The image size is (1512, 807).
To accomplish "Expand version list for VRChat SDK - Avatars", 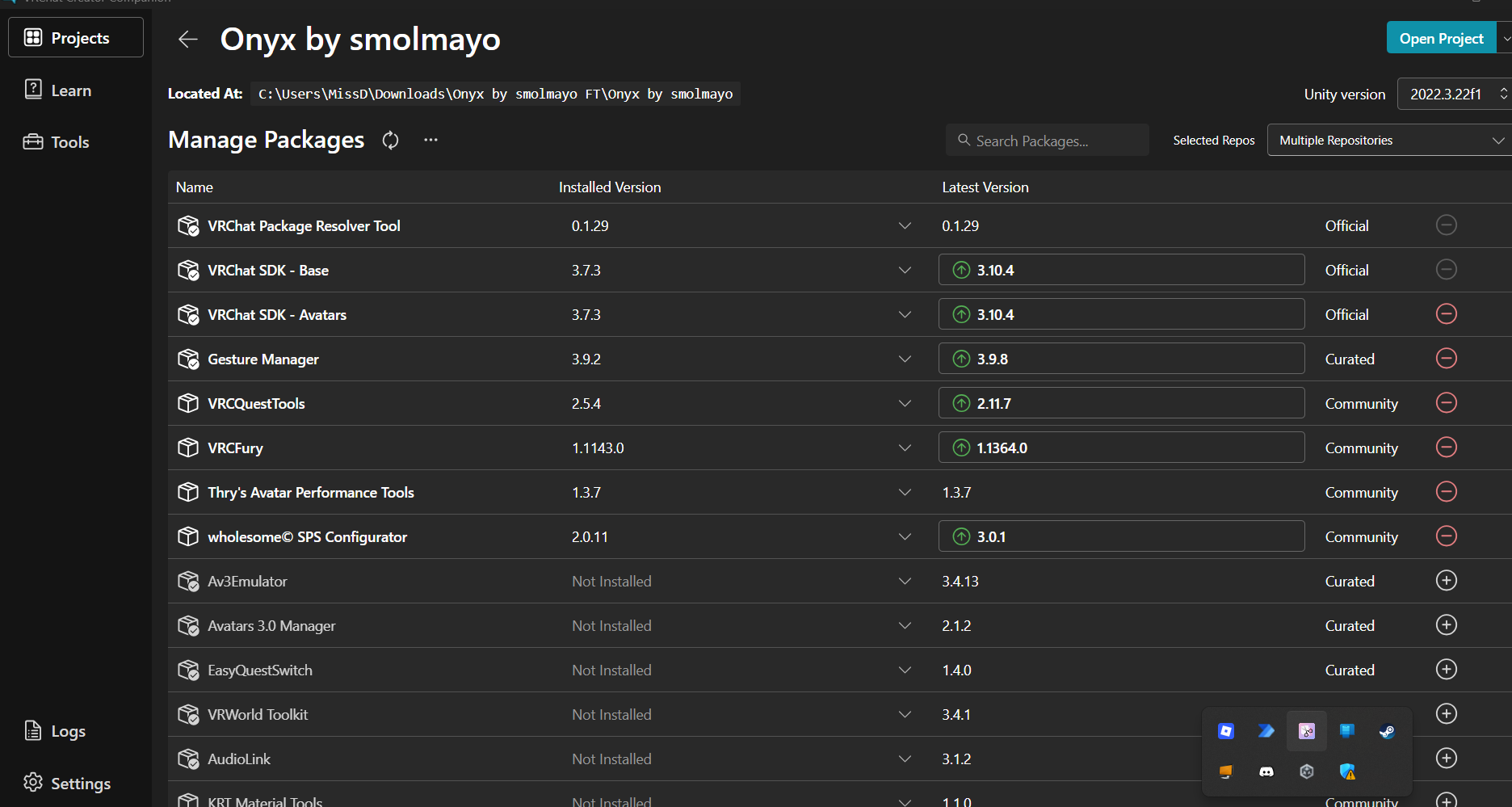I will tap(905, 314).
